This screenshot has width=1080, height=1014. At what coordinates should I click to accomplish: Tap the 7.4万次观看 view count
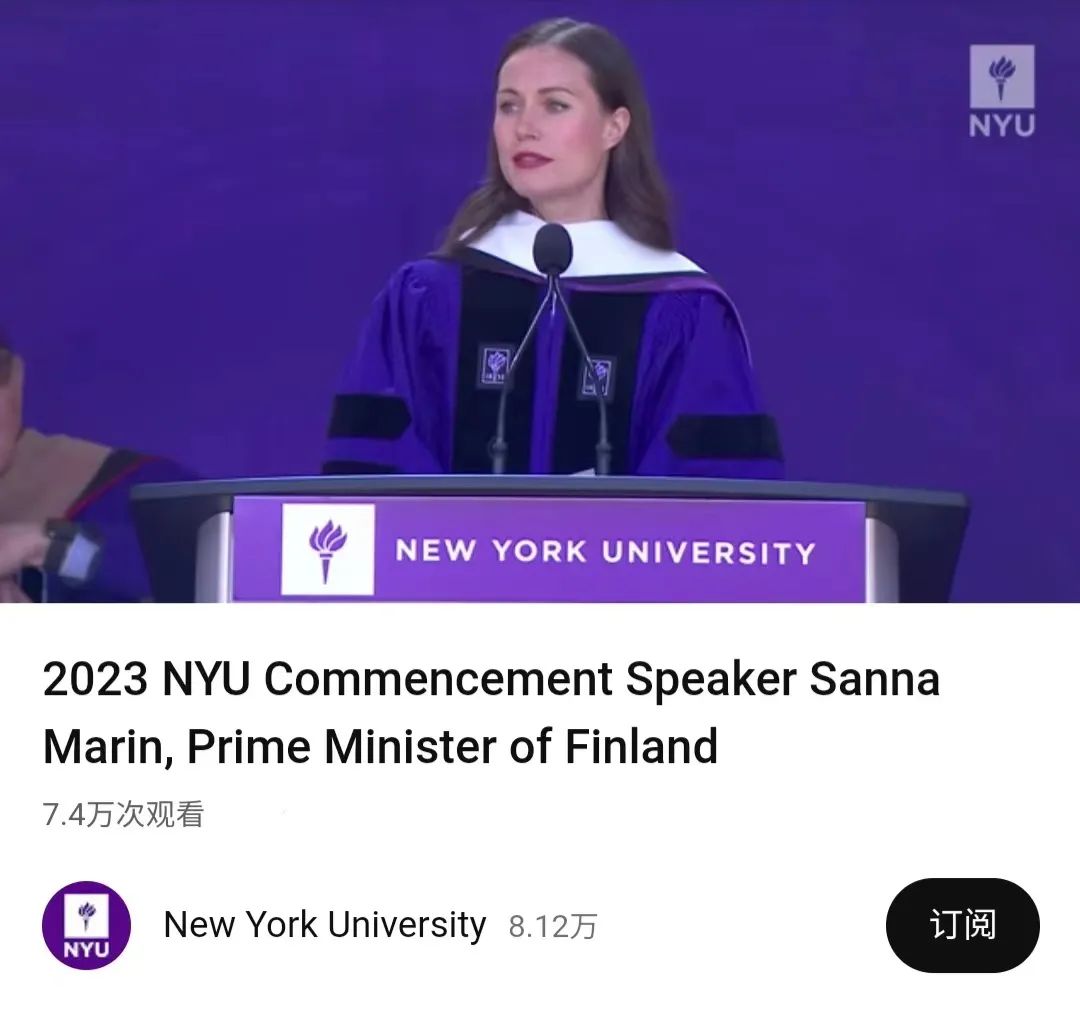click(x=123, y=814)
